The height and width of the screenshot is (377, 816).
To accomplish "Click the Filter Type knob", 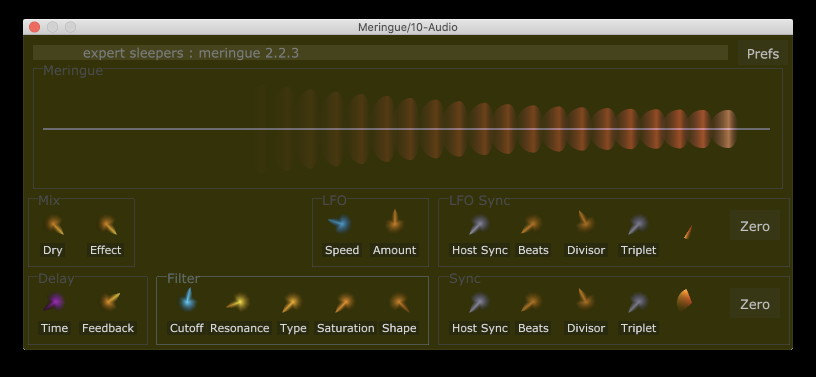I will click(291, 303).
